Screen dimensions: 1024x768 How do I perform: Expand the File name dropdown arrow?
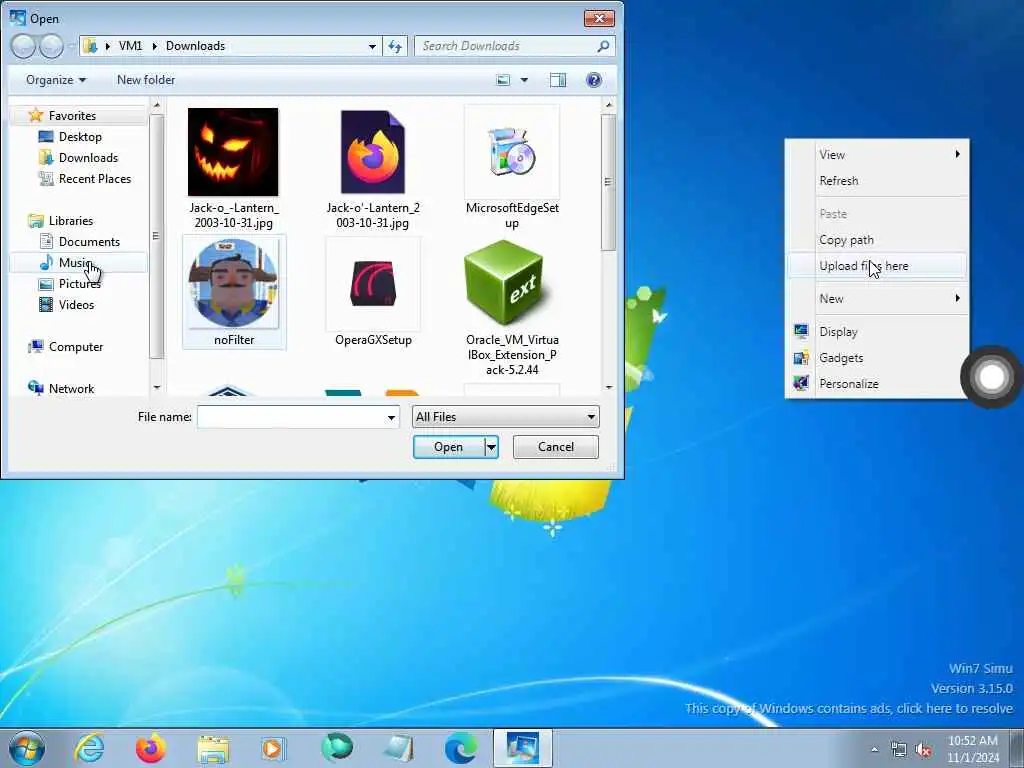click(391, 417)
